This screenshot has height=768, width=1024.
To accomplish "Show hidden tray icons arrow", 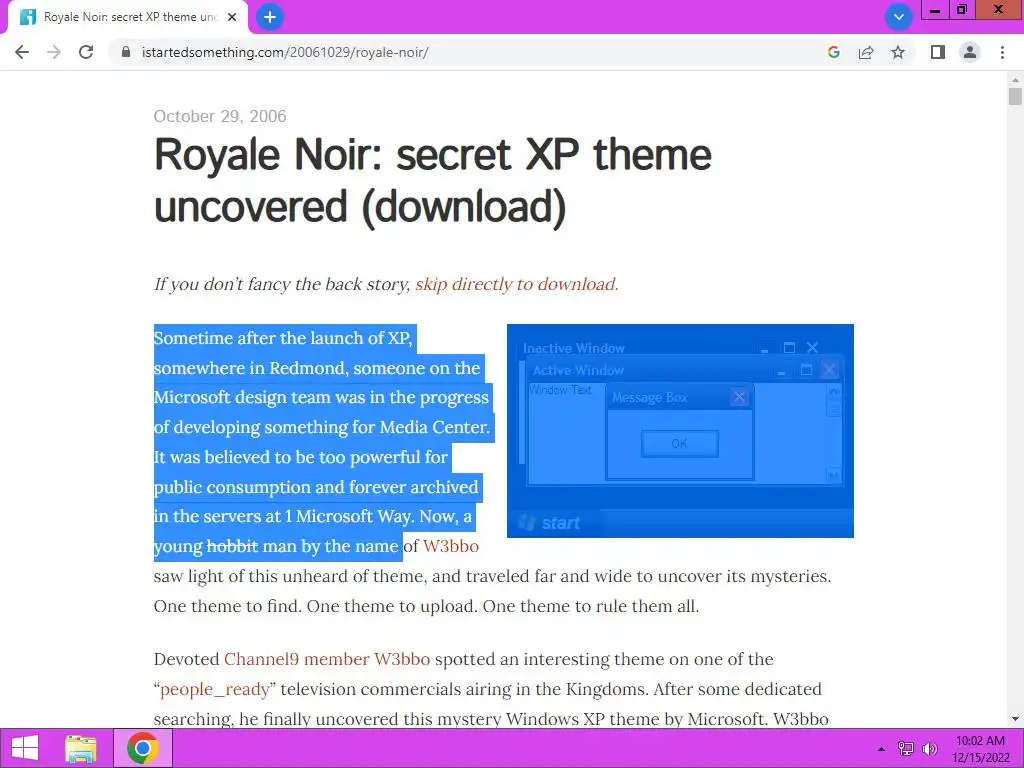I will (881, 749).
